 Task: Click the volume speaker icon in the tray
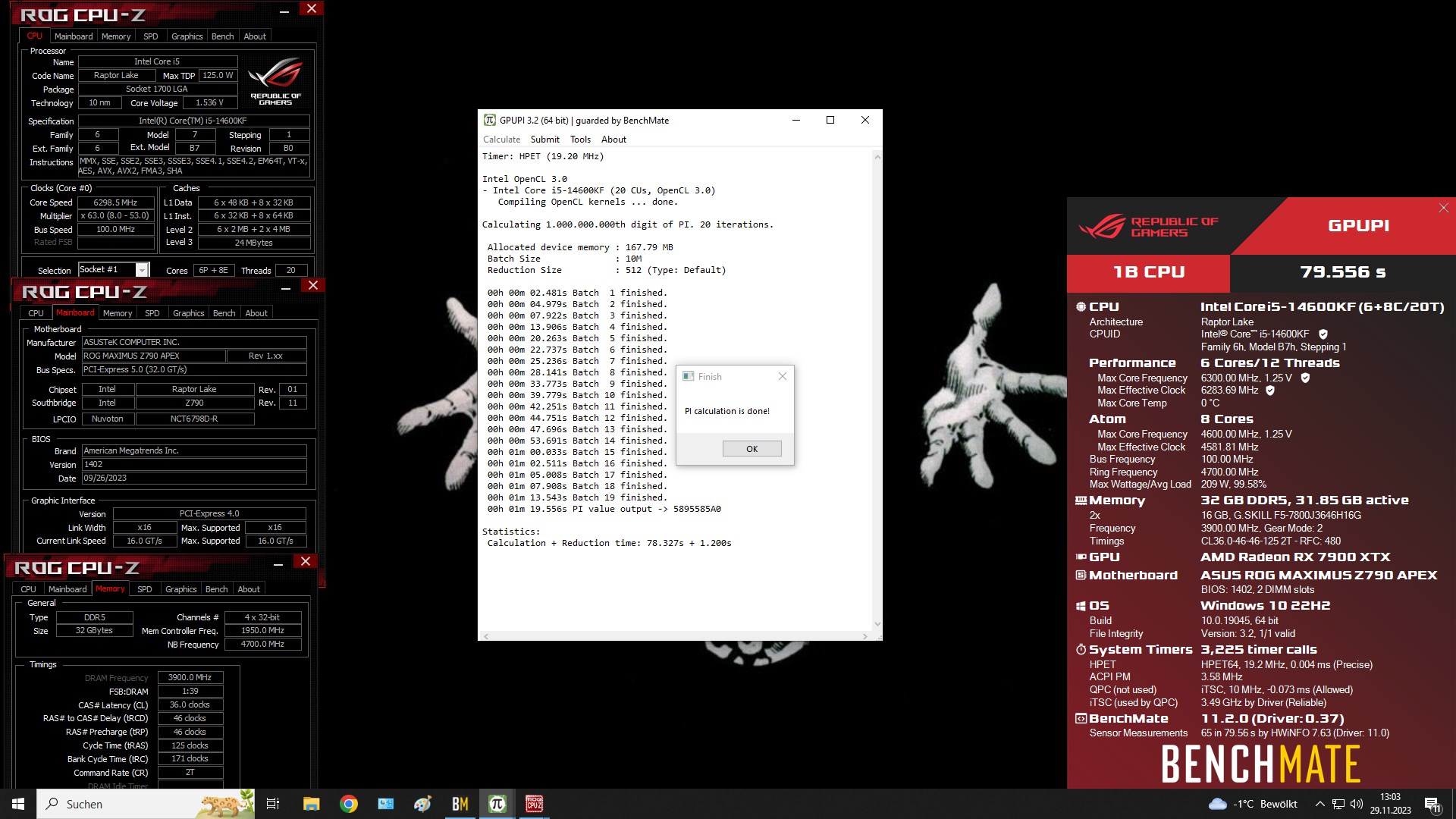(x=1357, y=804)
